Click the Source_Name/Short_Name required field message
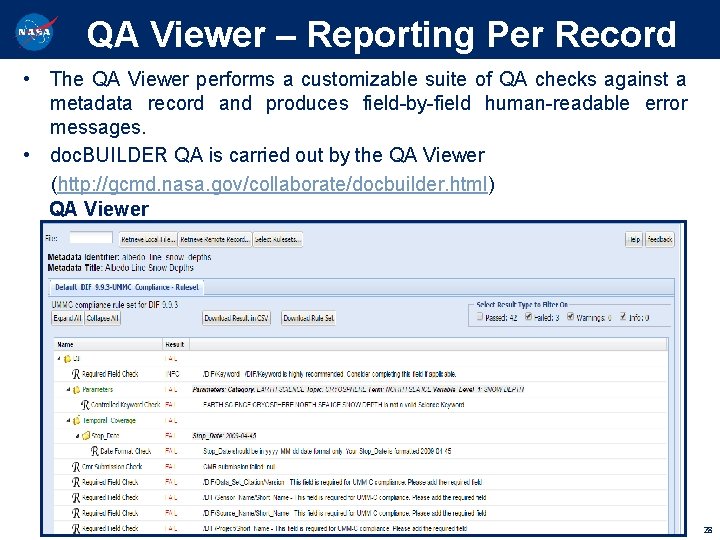 [x=344, y=513]
